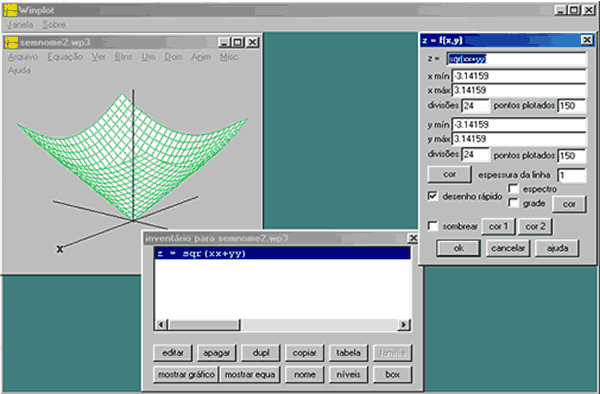Image resolution: width=600 pixels, height=394 pixels.
Task: Open line color with the cor button
Action: coord(449,174)
